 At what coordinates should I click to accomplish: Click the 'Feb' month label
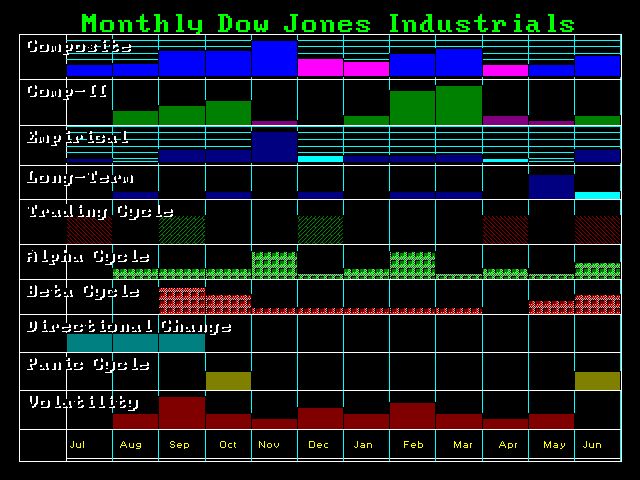click(413, 444)
